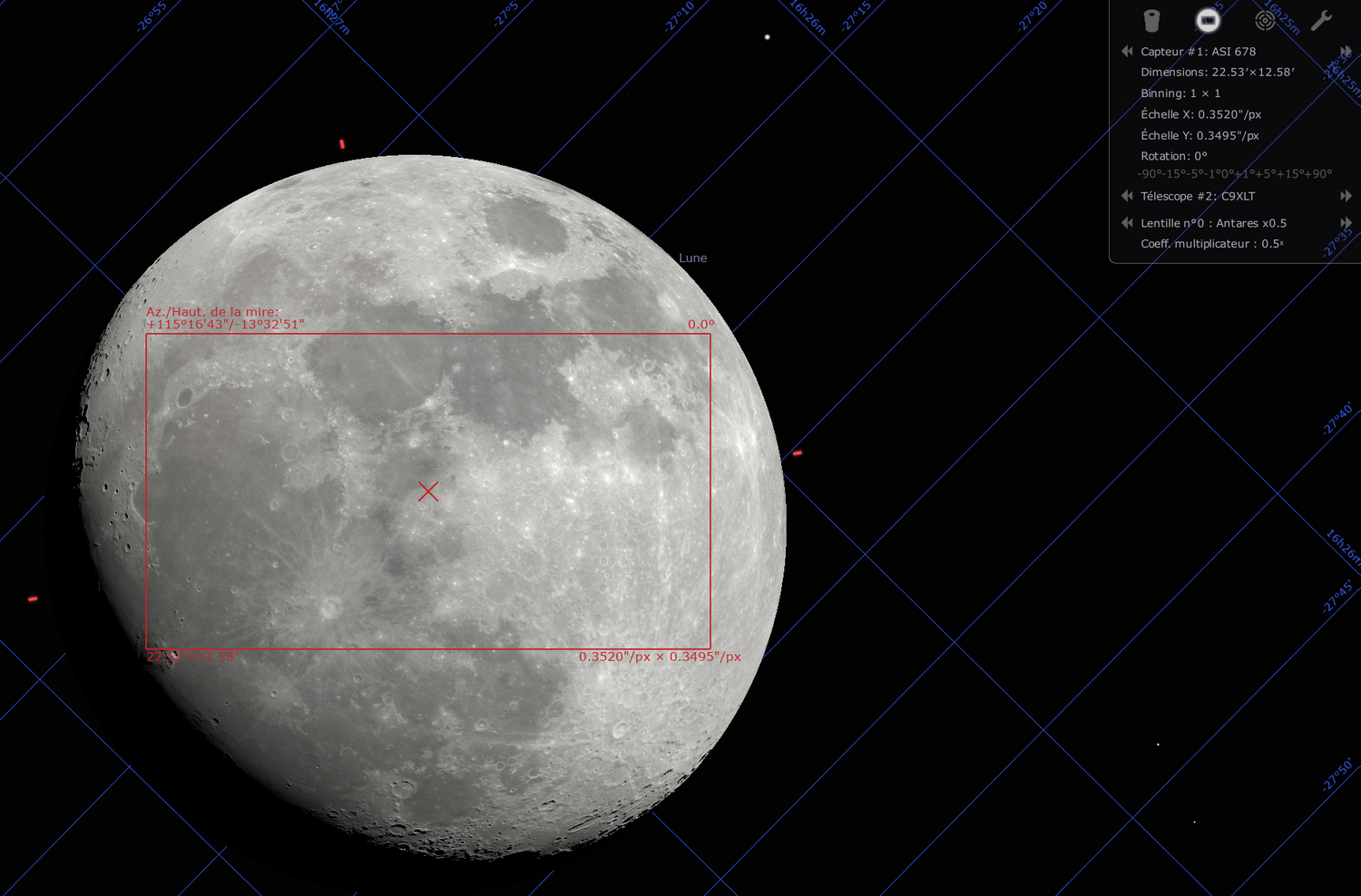
Task: Select the previous sensor before ASI 678
Action: [1127, 52]
